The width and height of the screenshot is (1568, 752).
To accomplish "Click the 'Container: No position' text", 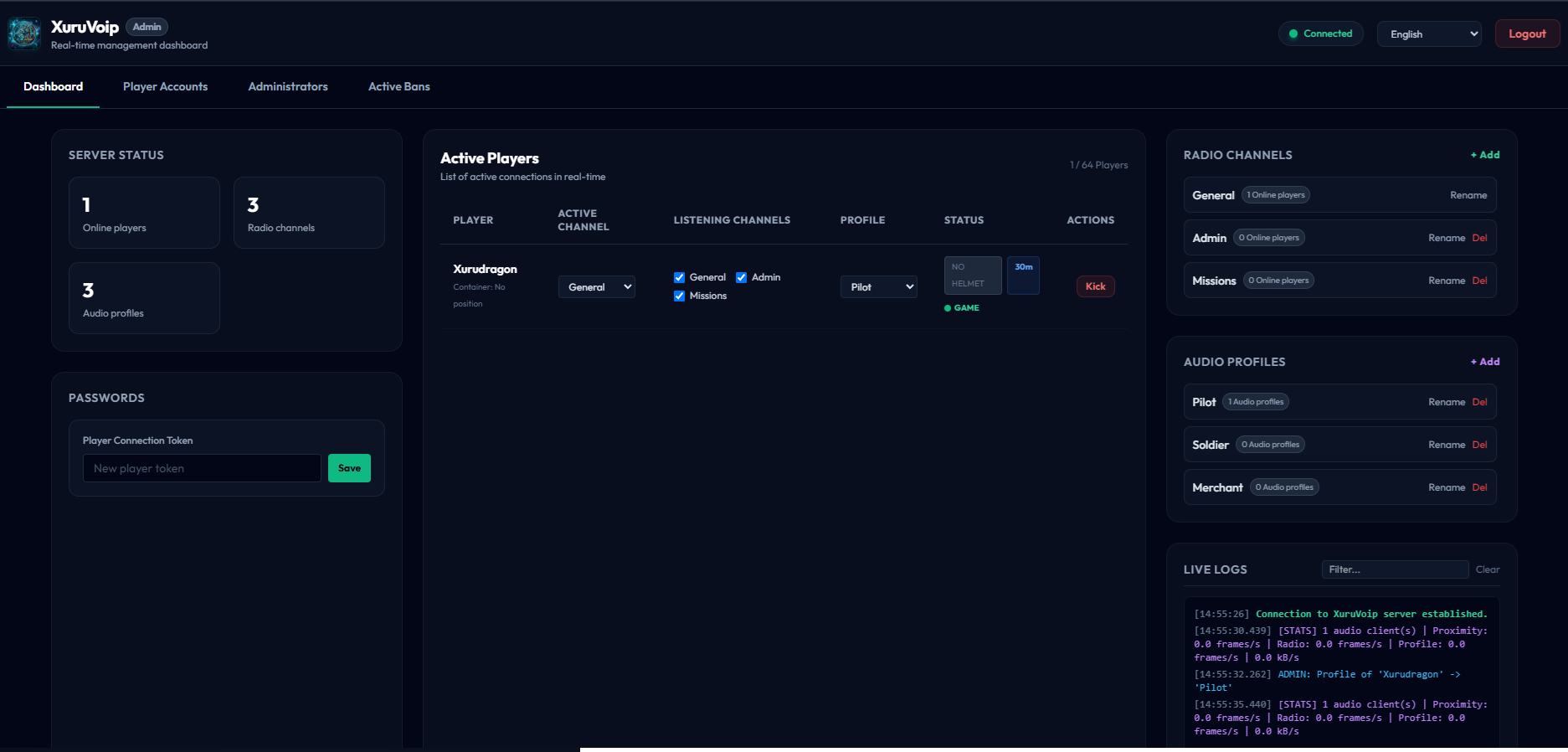I will coord(479,296).
